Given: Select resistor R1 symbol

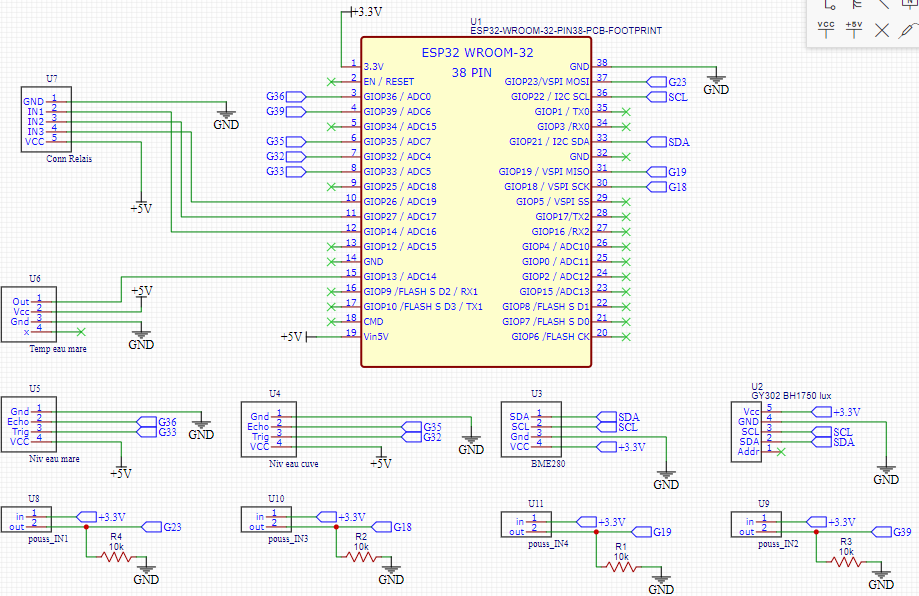Looking at the screenshot, I should [x=621, y=567].
